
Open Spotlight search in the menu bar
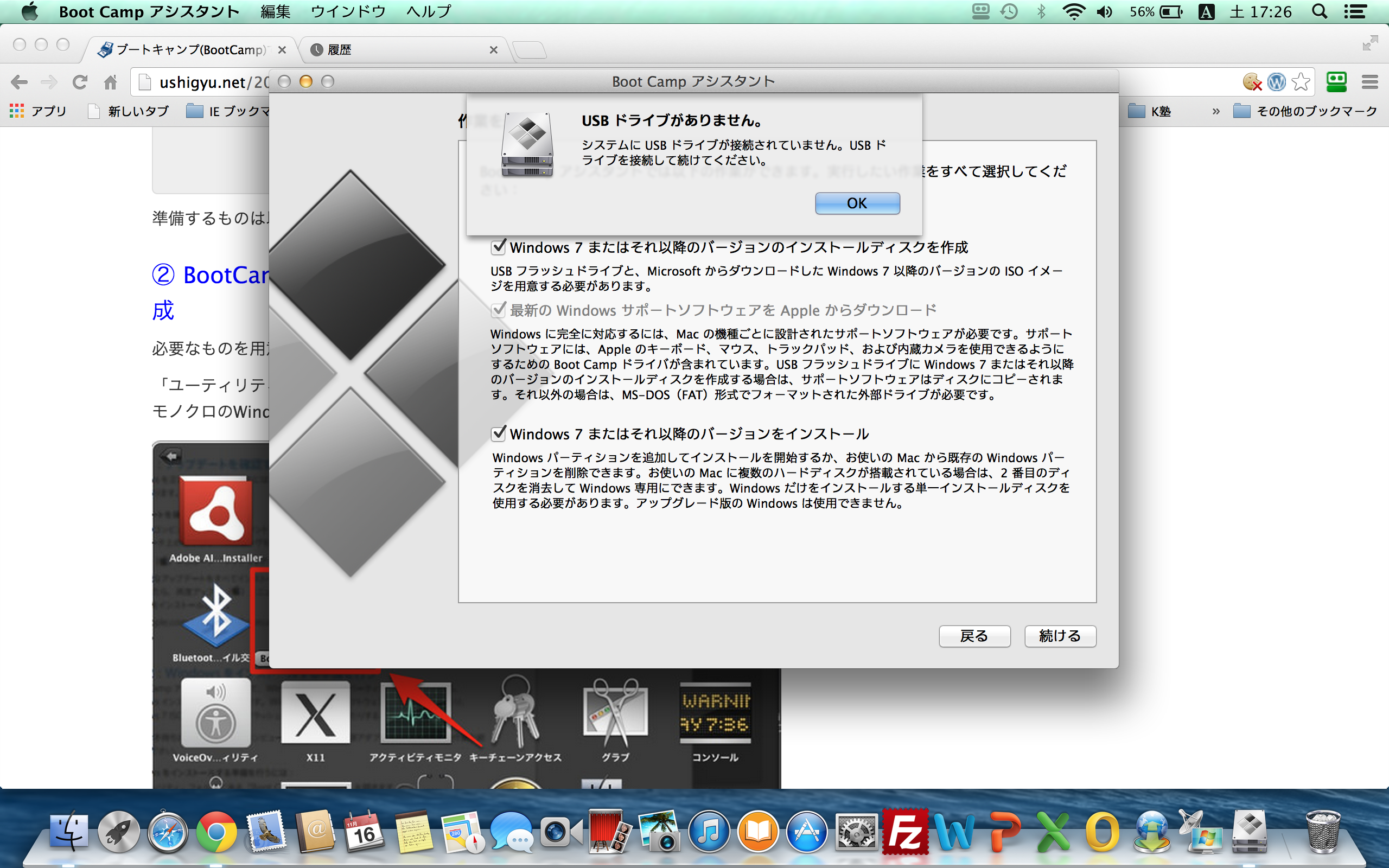click(1320, 11)
